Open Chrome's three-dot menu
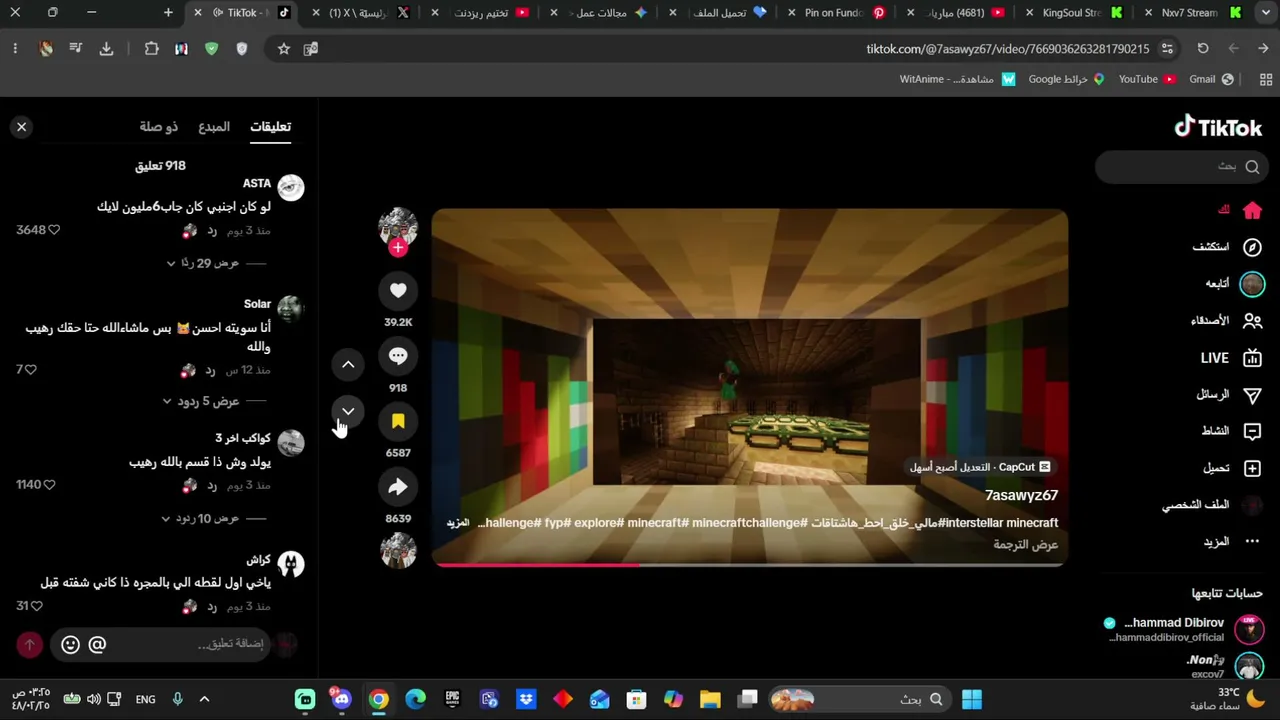Screen dimensions: 1280x720 click(x=15, y=48)
